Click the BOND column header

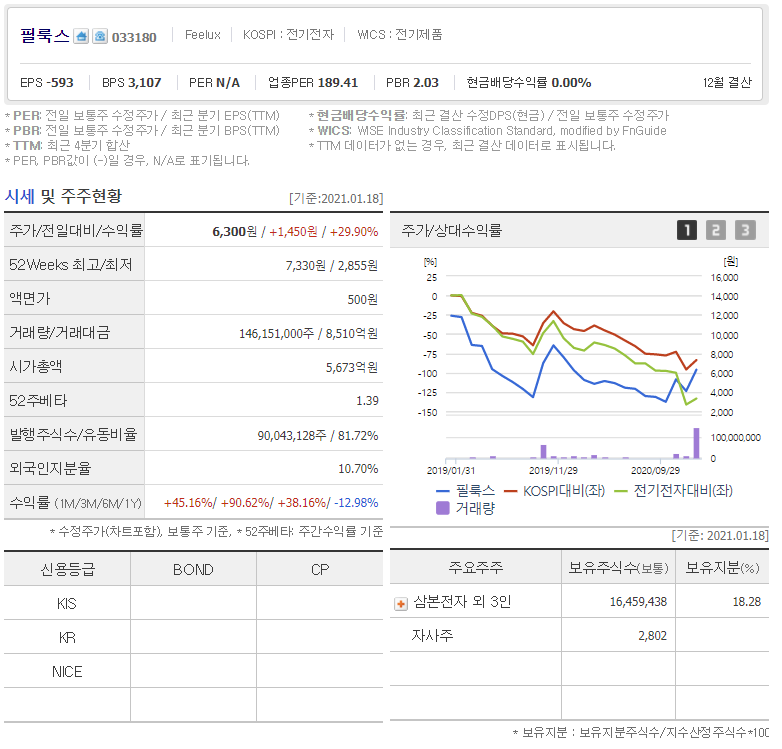click(193, 569)
